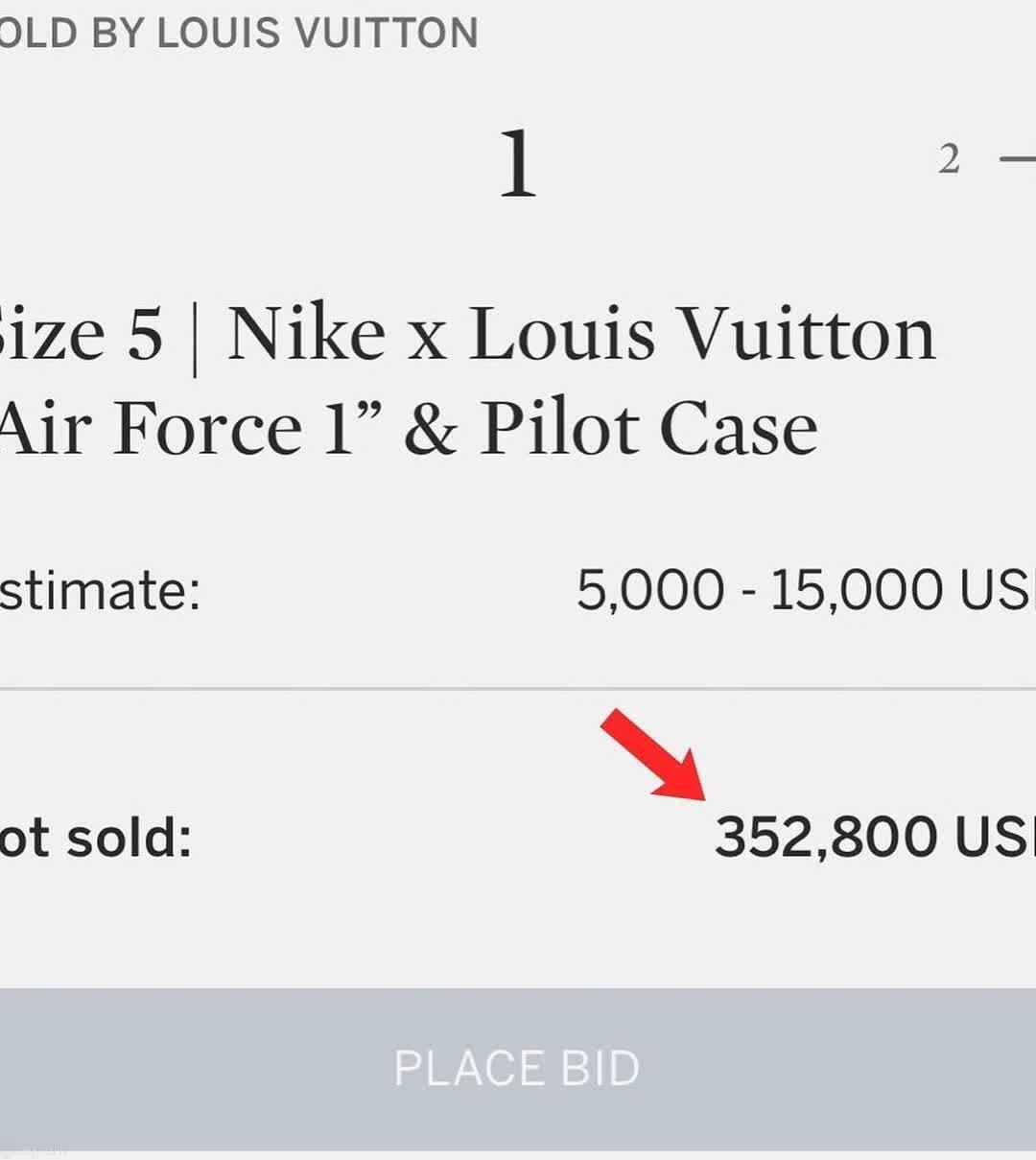Click the red arrow annotation
Screen dimensions: 1036x1160
pyautogui.click(x=654, y=755)
